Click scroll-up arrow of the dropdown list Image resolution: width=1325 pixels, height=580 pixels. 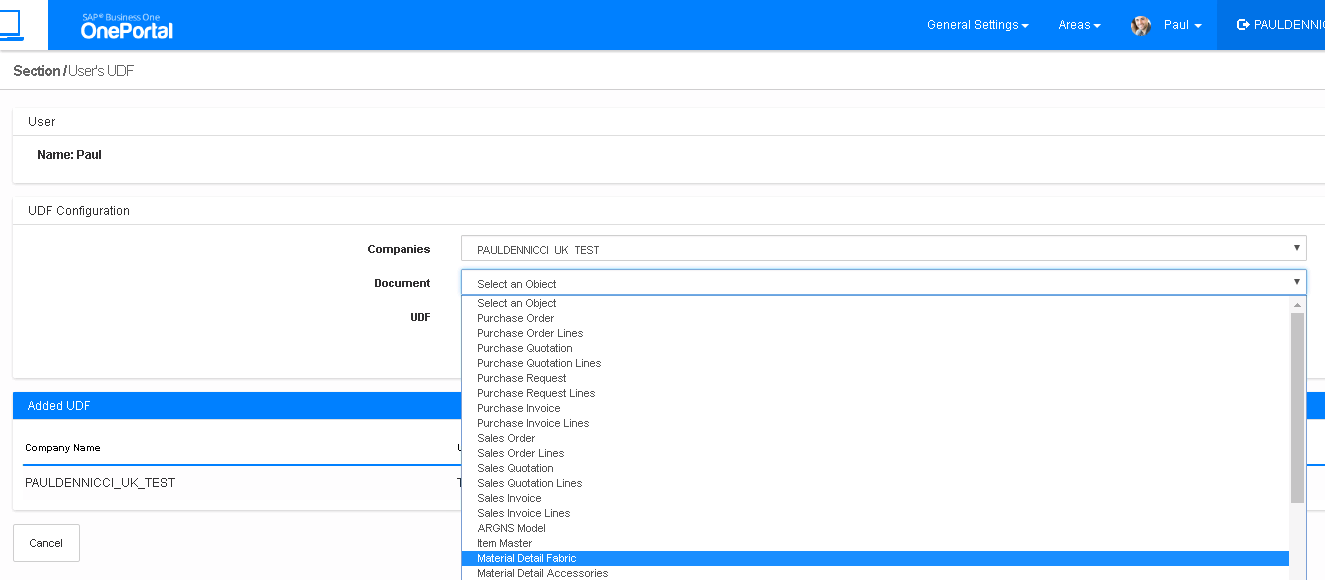point(1297,304)
